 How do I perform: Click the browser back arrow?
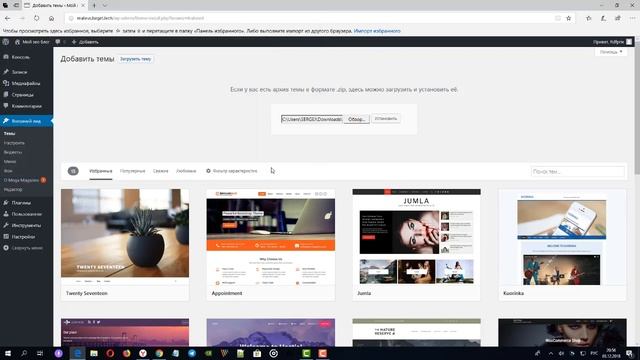coord(7,18)
